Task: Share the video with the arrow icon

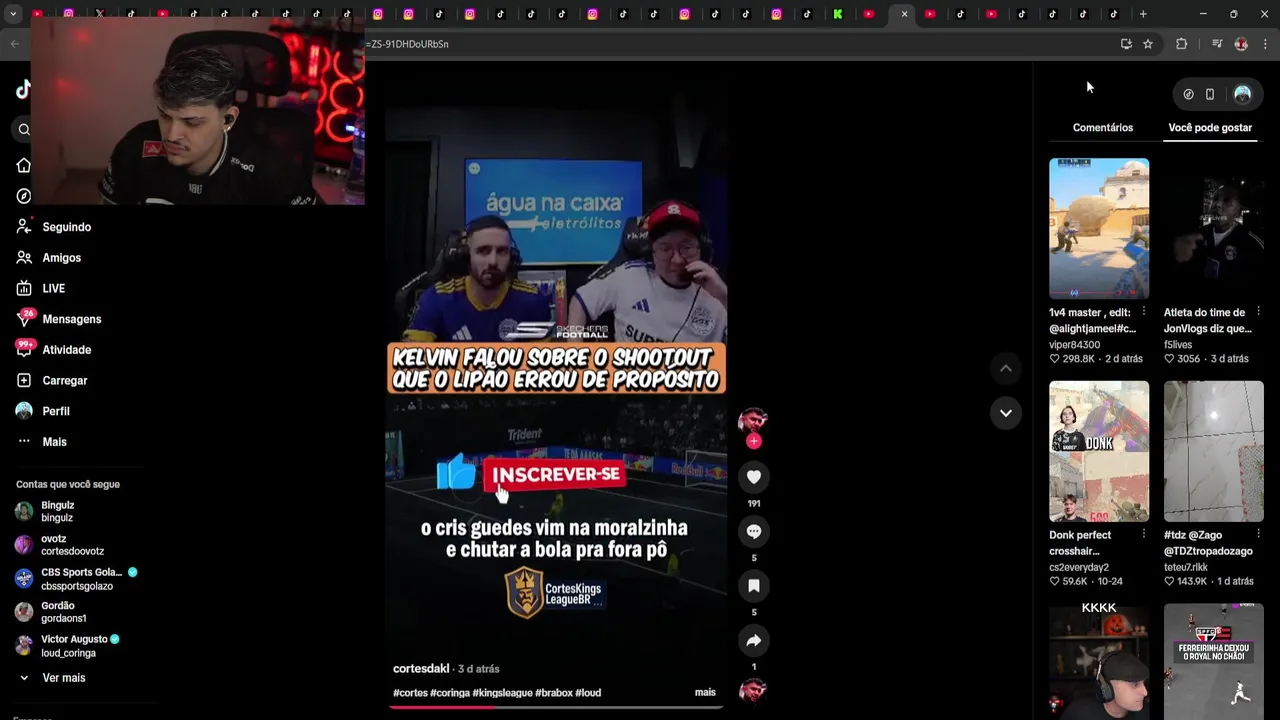Action: tap(753, 640)
